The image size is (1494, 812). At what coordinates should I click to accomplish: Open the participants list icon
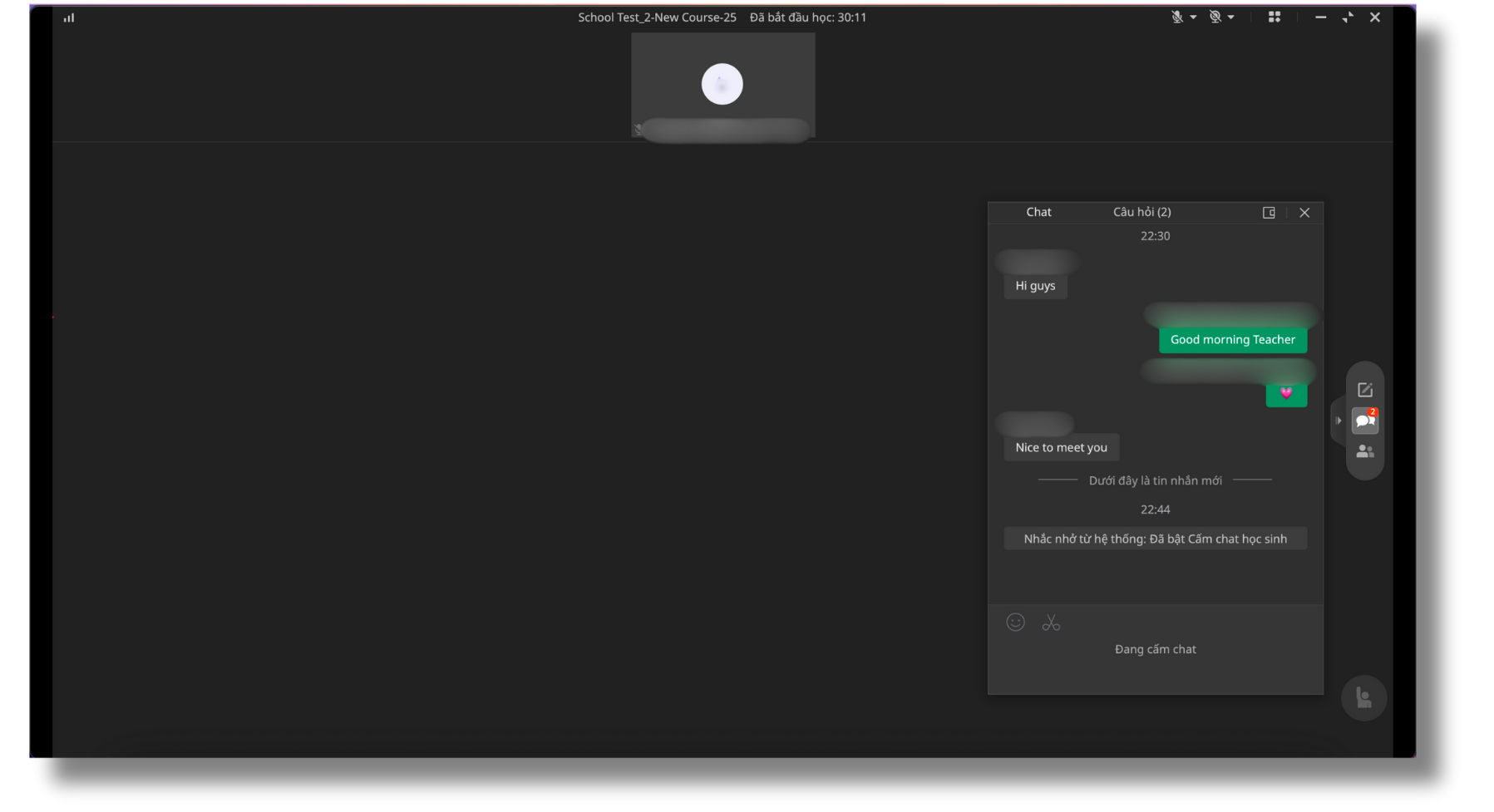click(1364, 451)
